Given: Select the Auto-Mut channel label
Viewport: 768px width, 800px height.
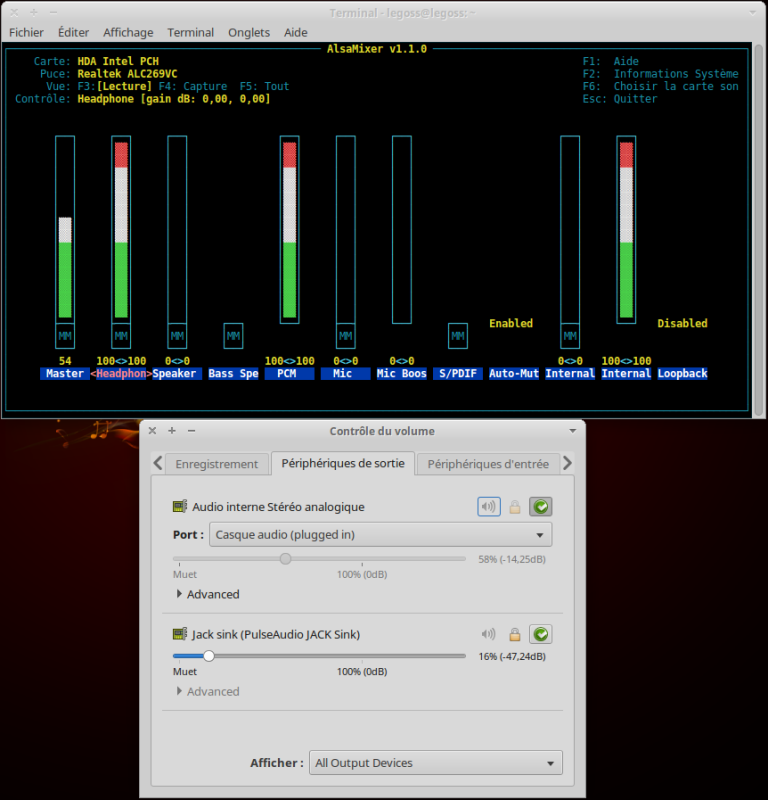Looking at the screenshot, I should click(514, 373).
